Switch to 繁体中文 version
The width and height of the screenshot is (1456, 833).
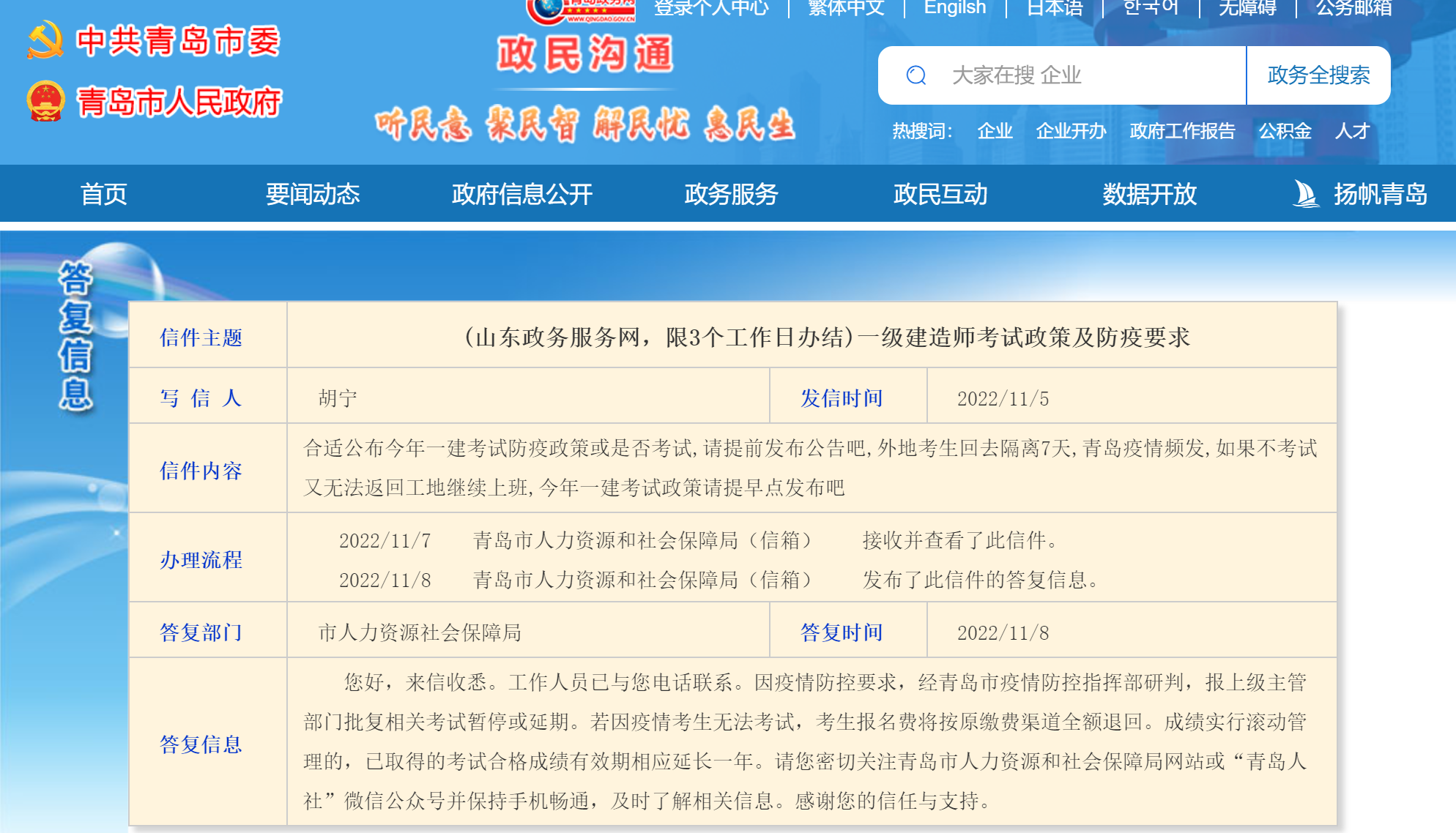847,7
